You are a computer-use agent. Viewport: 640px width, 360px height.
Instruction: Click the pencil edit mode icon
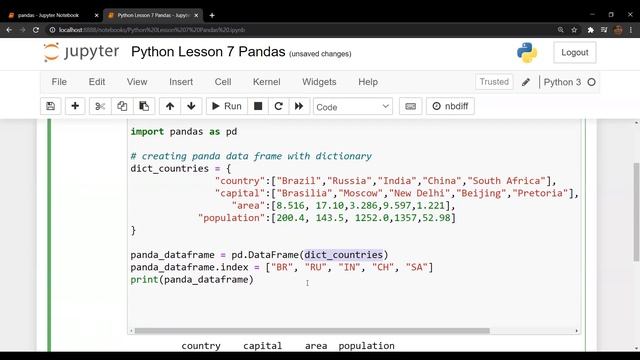click(x=526, y=82)
